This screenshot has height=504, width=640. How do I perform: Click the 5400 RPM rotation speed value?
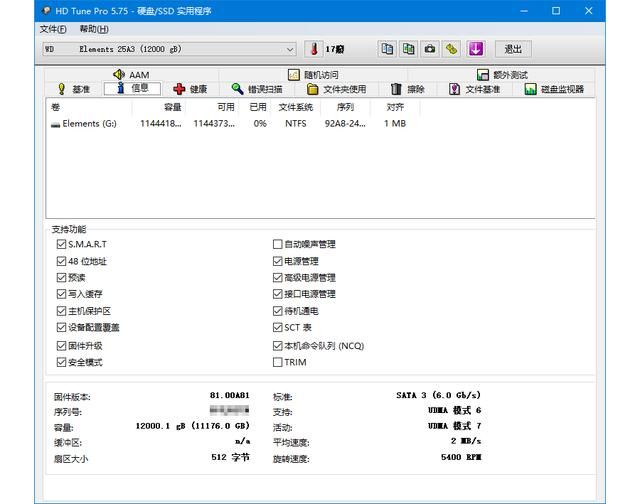461,457
